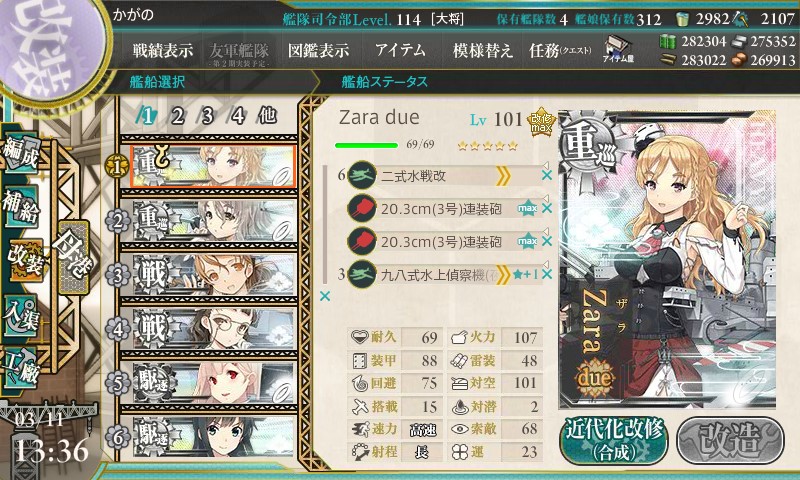Open the 補給 resupply sidebar icon

click(x=21, y=207)
